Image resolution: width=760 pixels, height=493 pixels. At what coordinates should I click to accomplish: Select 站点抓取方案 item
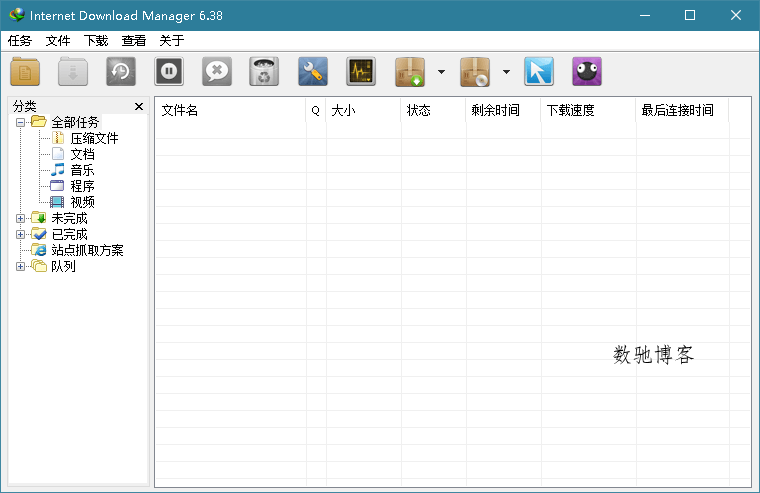87,250
